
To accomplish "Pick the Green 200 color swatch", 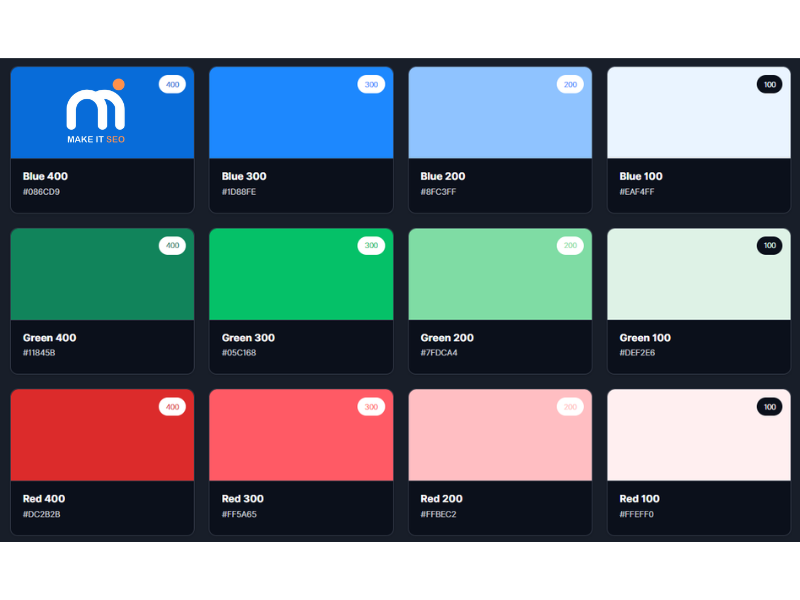I will pyautogui.click(x=499, y=280).
